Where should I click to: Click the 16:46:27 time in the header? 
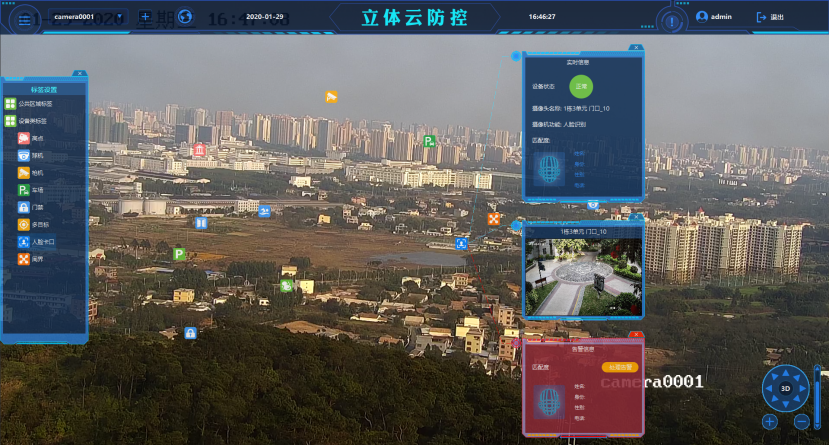[x=542, y=17]
